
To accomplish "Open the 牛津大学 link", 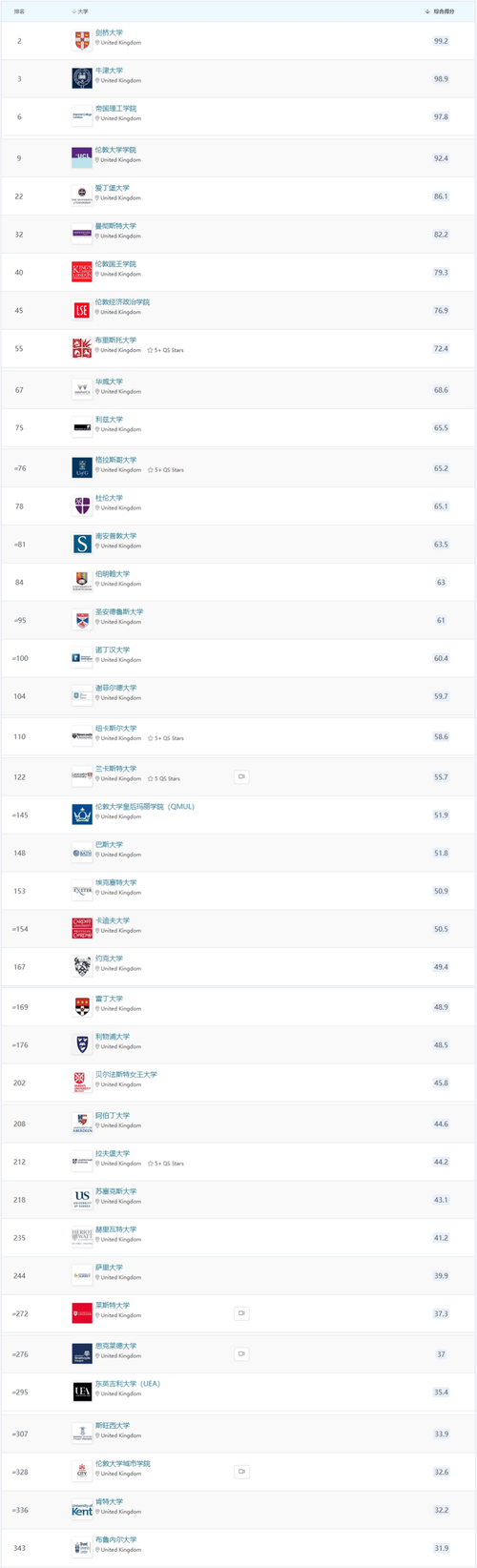I will coord(109,71).
